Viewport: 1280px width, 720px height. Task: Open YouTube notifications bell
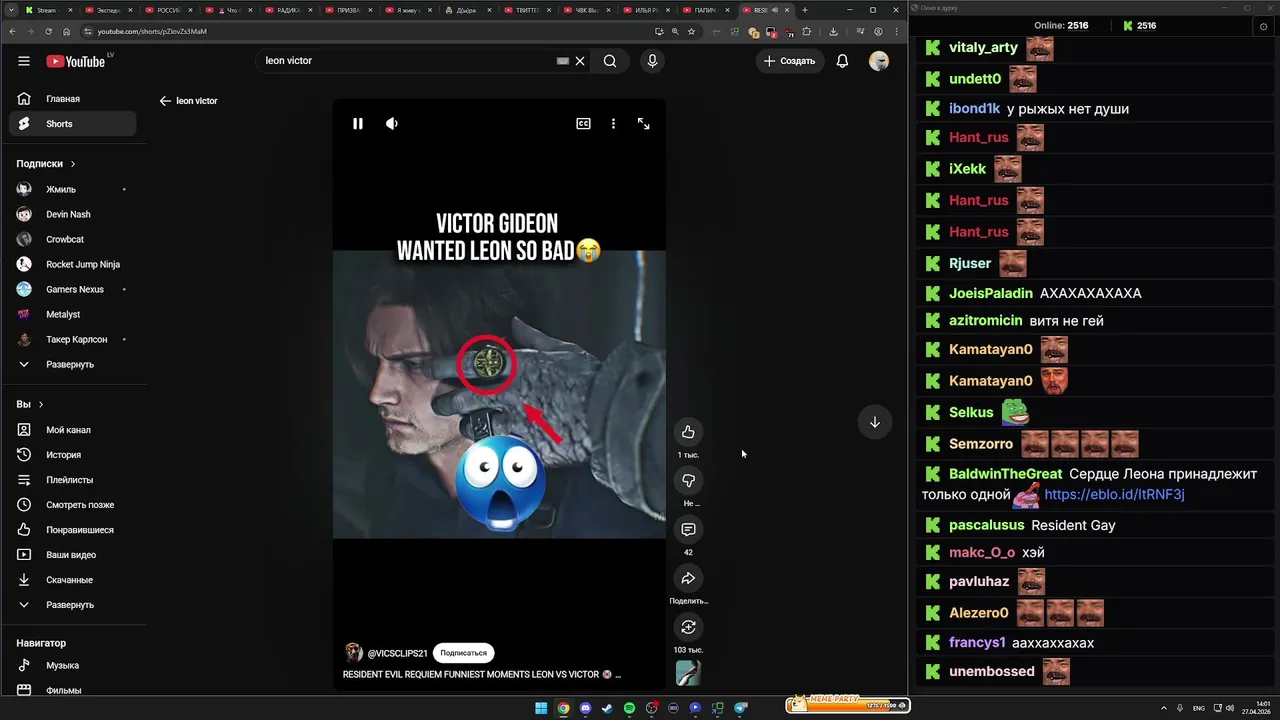coord(842,61)
